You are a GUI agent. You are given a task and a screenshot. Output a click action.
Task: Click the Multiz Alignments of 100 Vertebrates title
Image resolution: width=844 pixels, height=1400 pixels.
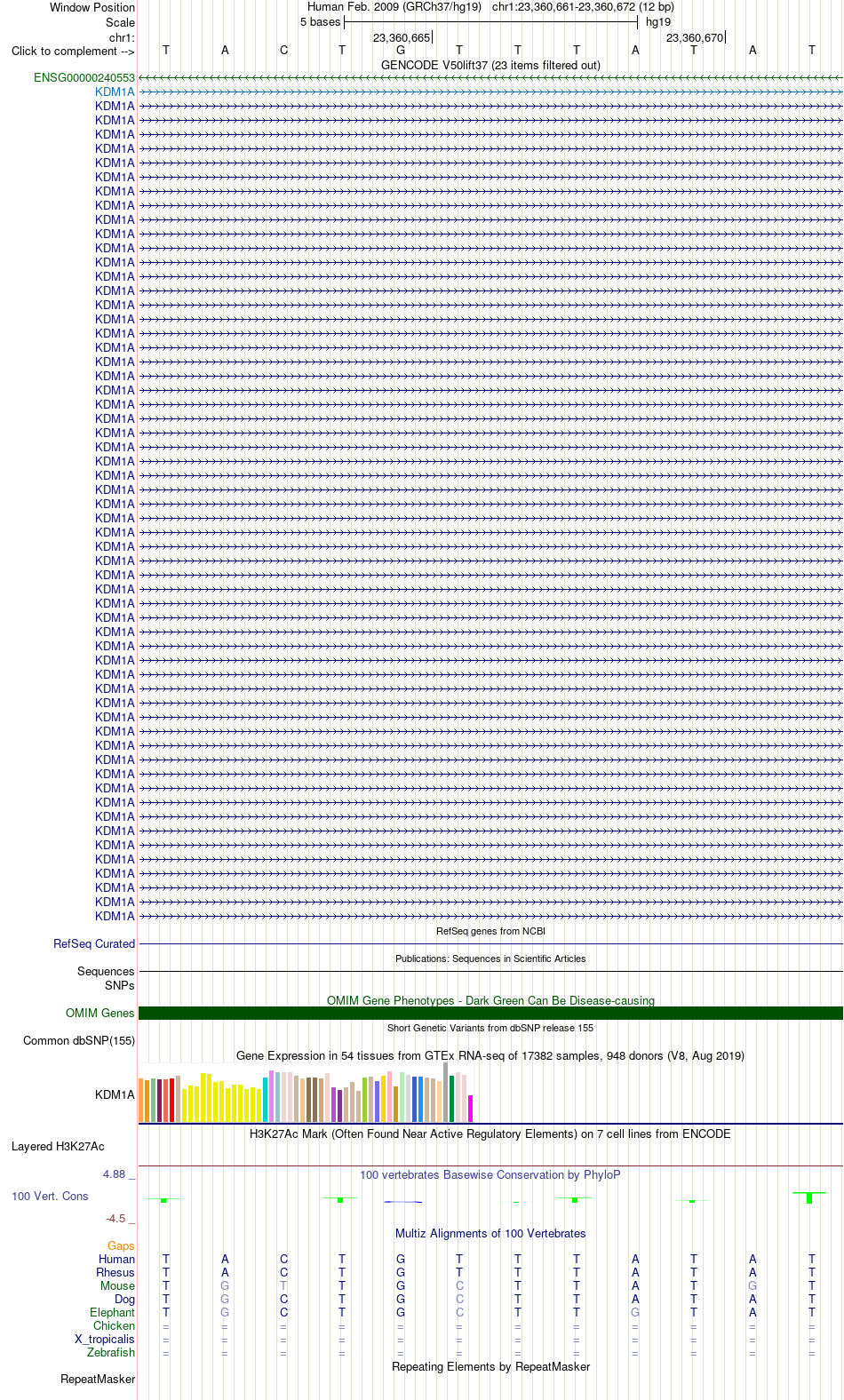(490, 1234)
